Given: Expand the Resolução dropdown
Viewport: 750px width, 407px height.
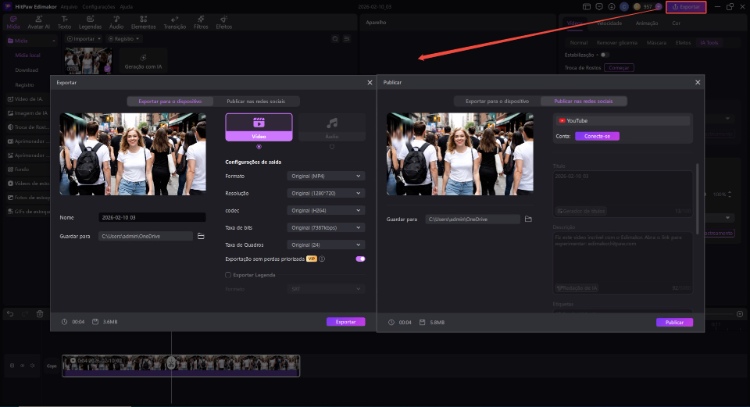Looking at the screenshot, I should click(326, 193).
